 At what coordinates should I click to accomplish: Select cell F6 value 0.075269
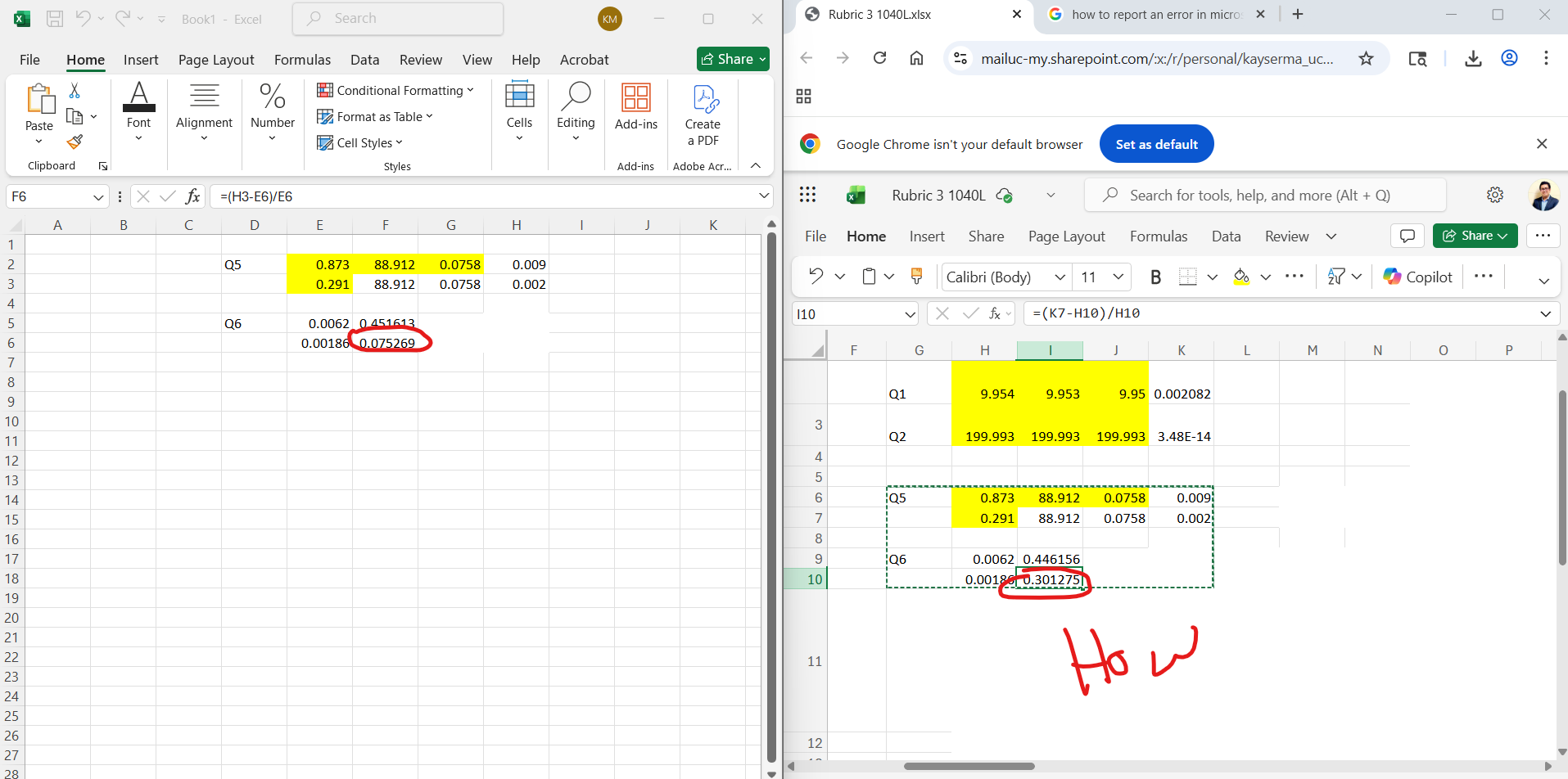tap(386, 343)
